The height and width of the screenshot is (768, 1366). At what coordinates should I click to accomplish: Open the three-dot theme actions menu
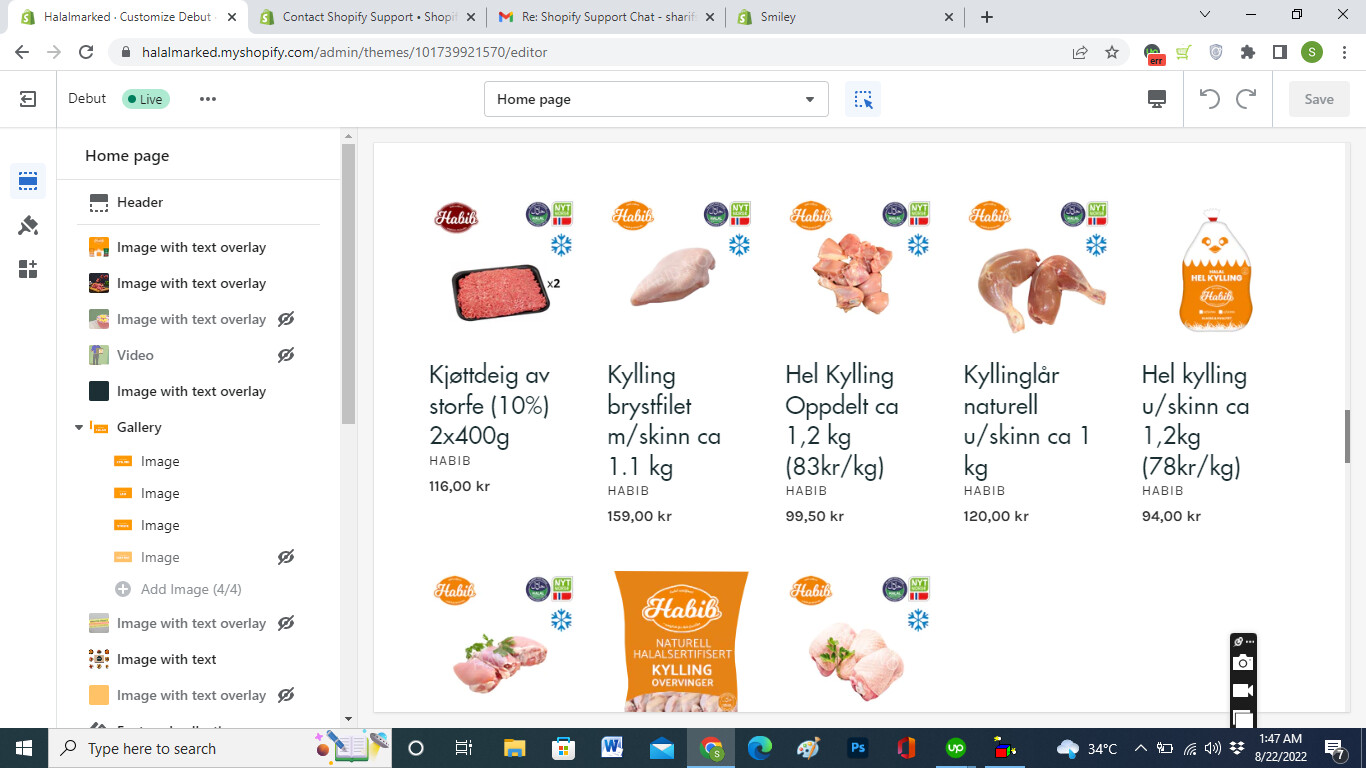pos(208,99)
